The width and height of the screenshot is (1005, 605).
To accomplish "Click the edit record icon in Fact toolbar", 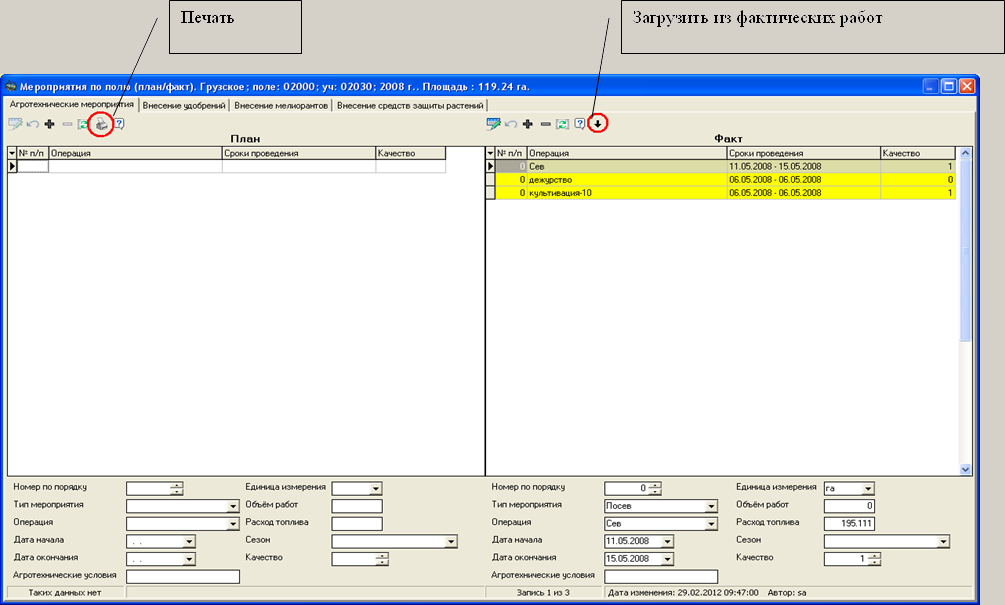I will click(493, 124).
